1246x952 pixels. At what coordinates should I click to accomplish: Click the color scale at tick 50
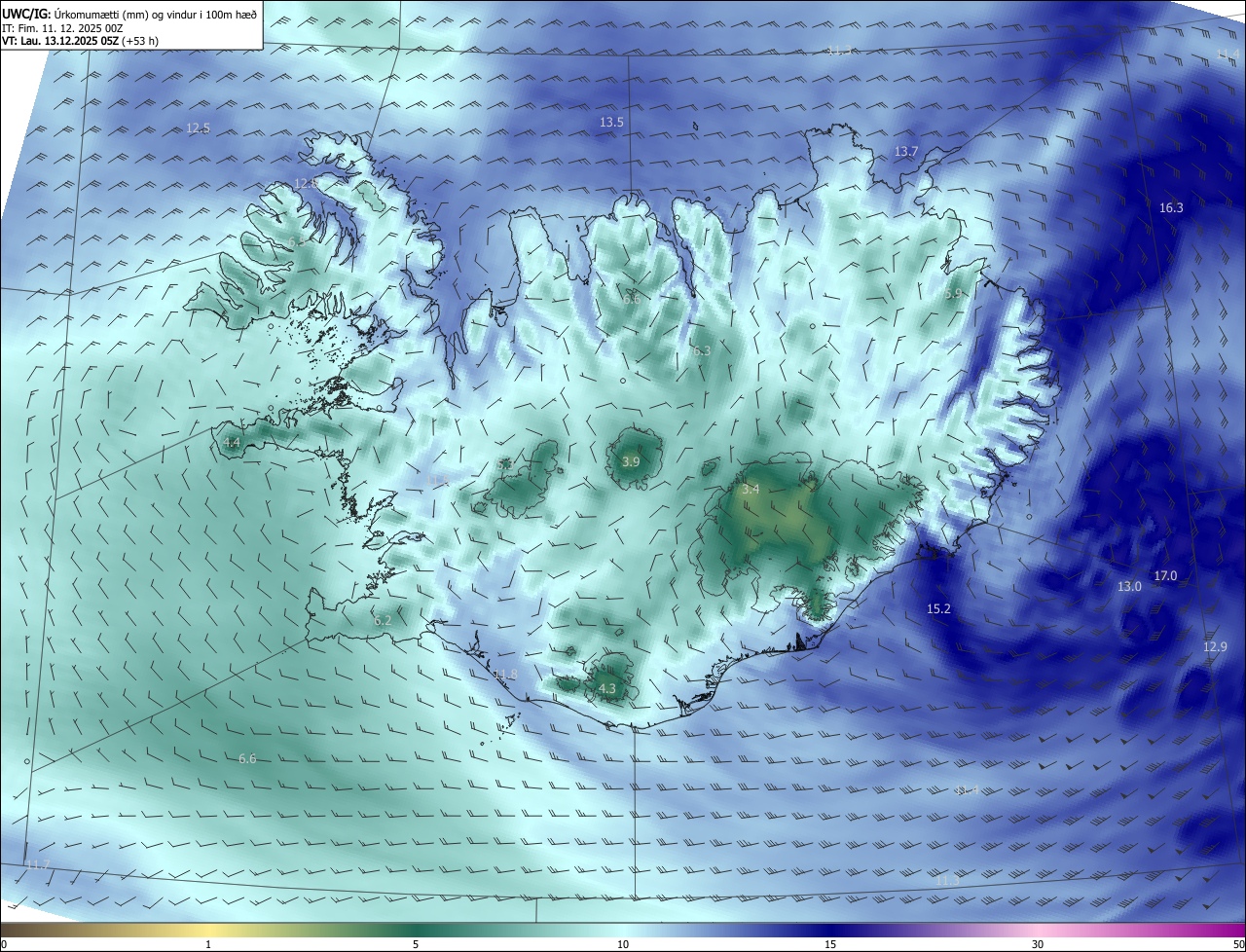pos(1238,944)
